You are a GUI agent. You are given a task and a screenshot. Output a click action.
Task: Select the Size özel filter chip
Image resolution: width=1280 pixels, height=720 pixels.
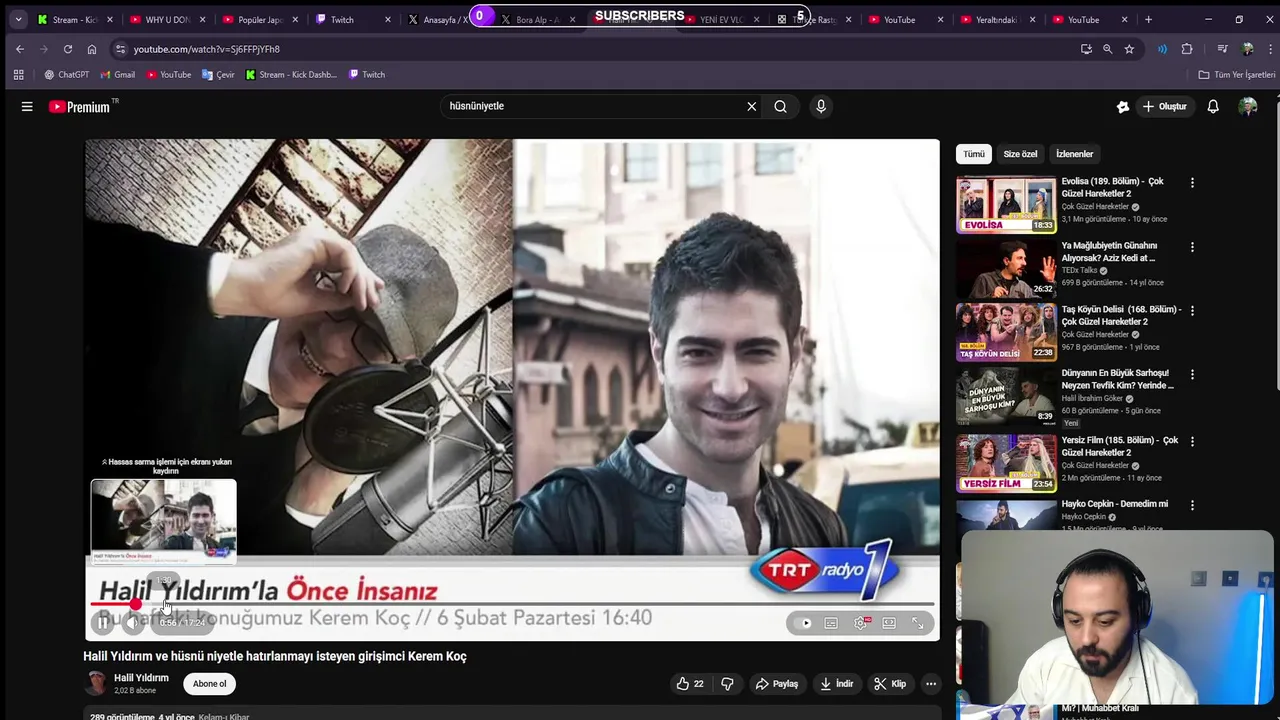tap(1020, 154)
